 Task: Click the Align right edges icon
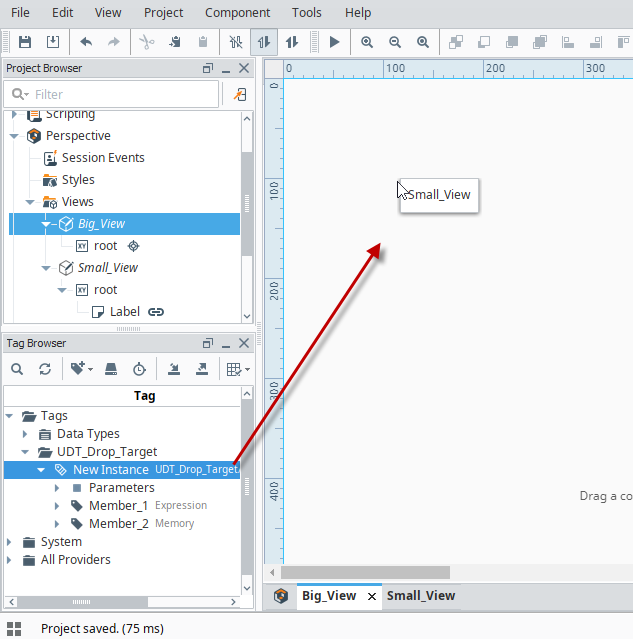coord(596,42)
